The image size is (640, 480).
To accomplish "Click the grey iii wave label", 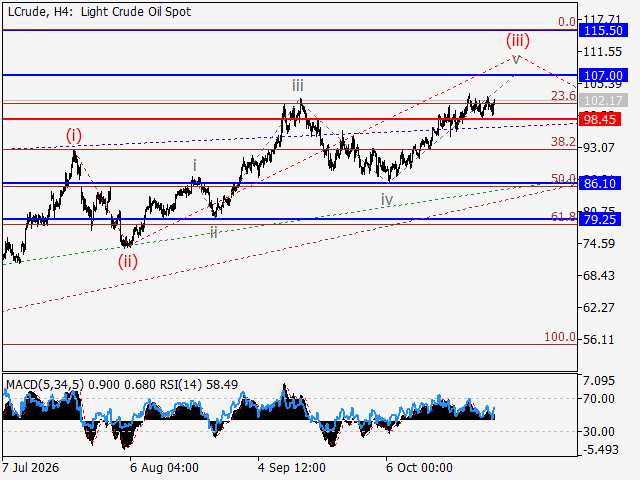I will point(298,86).
